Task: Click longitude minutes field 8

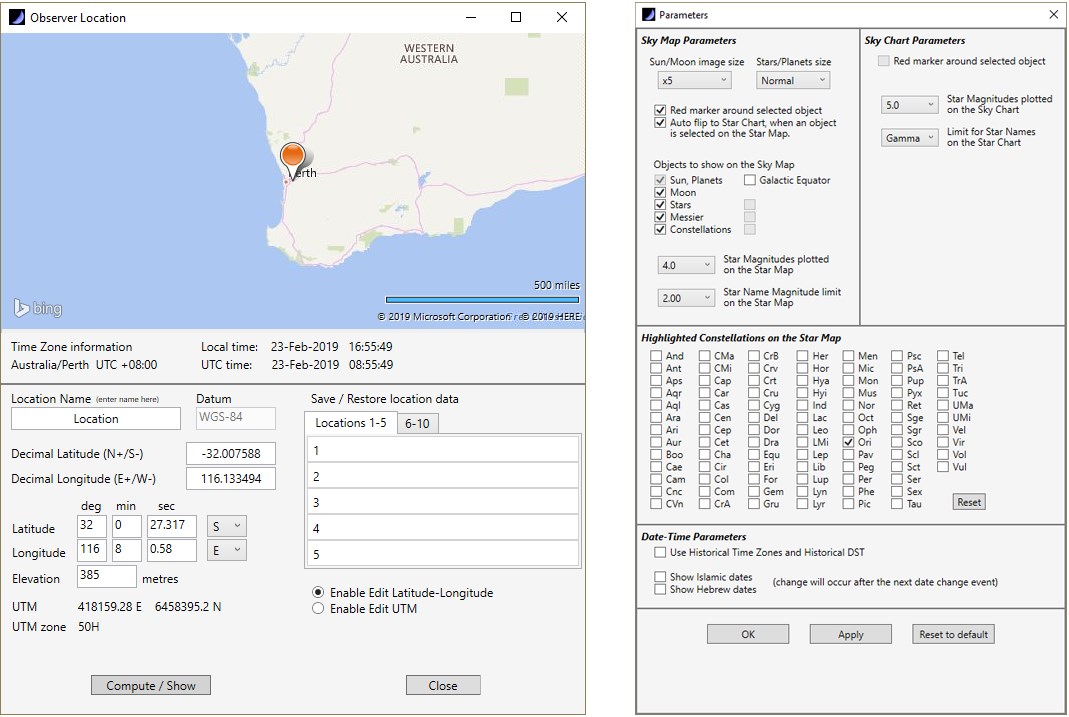Action: pos(127,550)
